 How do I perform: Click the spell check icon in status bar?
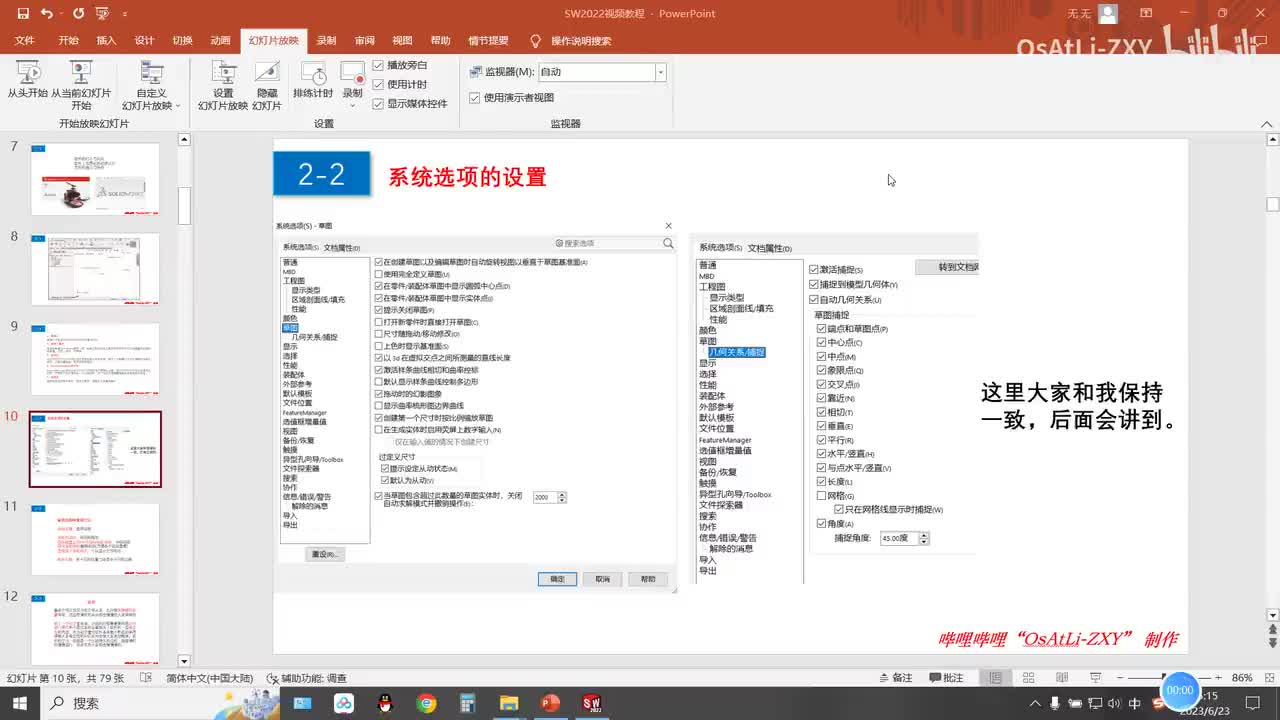click(x=147, y=678)
